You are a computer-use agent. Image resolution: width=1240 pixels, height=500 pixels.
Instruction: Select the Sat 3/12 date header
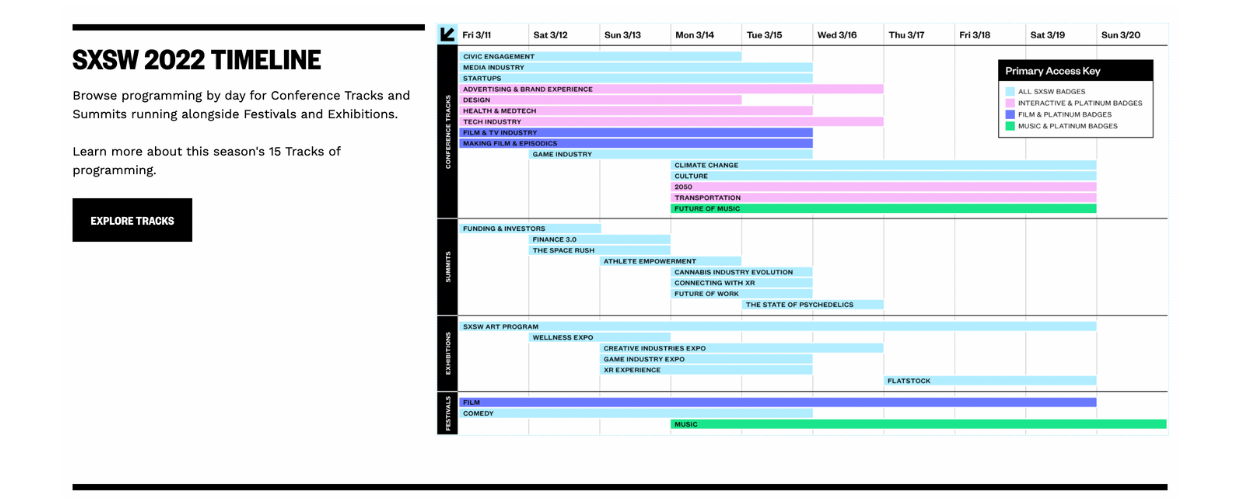point(550,35)
